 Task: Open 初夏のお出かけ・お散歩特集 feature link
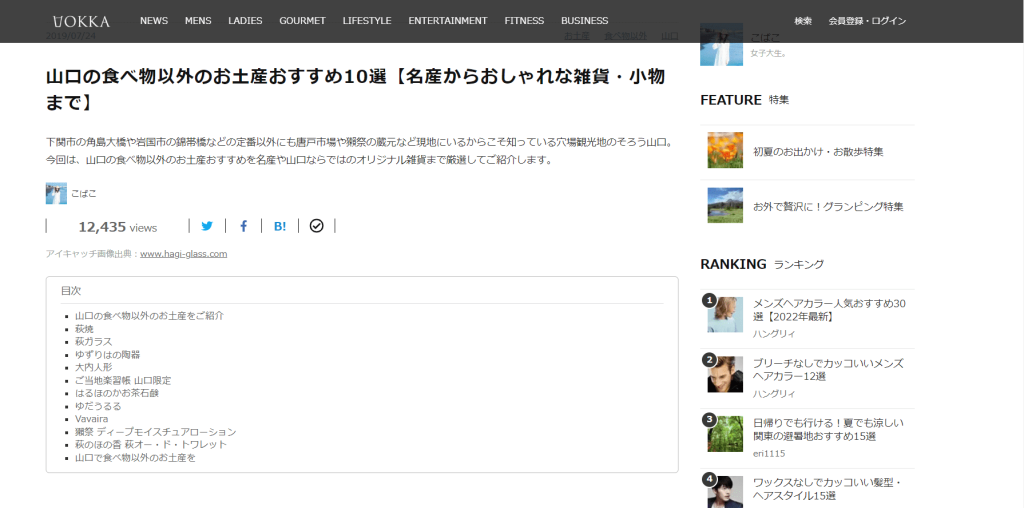pyautogui.click(x=818, y=151)
